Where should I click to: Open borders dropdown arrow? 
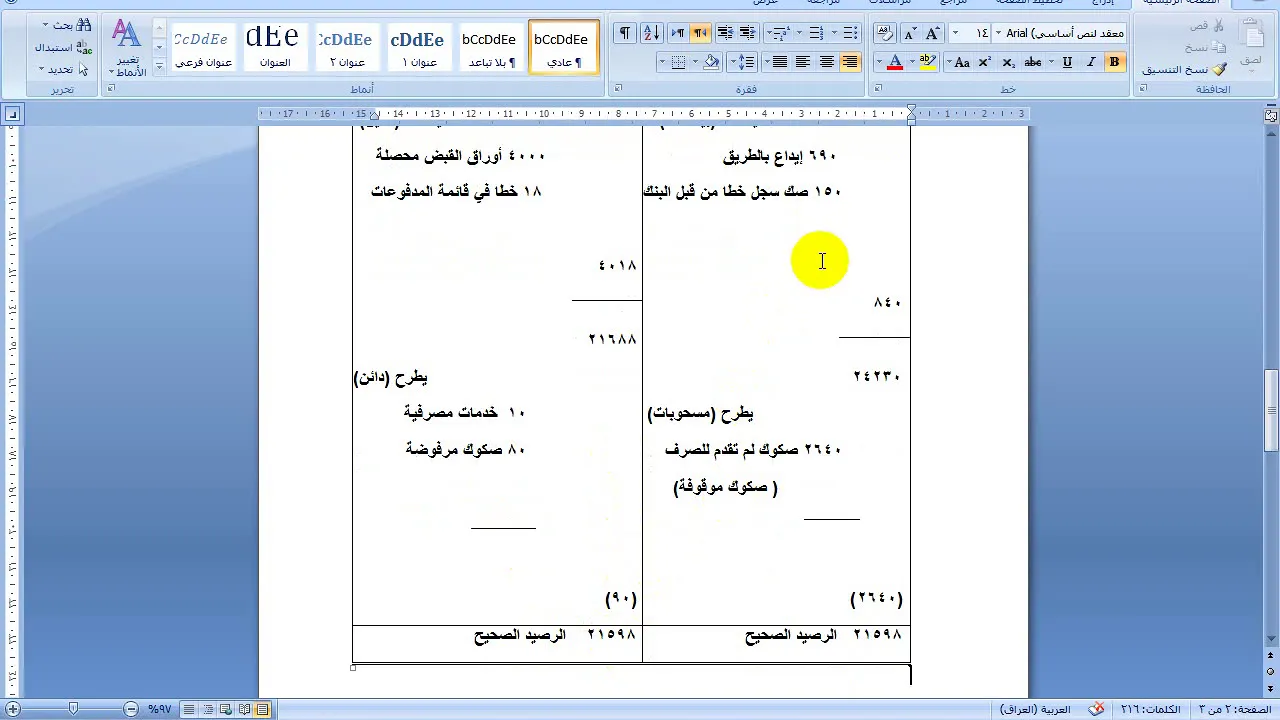click(663, 62)
